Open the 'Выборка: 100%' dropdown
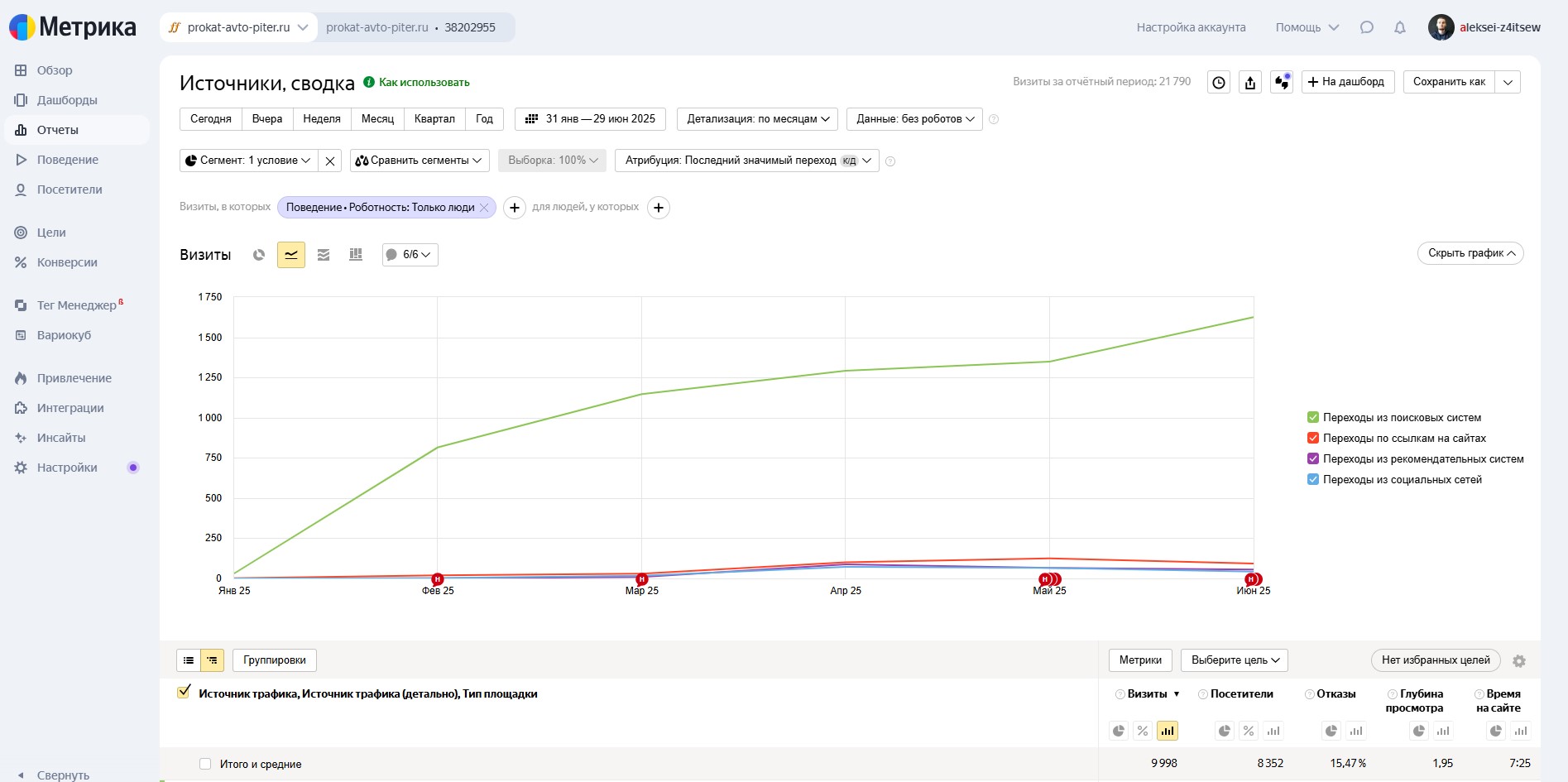Viewport: 1568px width, 782px height. [552, 161]
